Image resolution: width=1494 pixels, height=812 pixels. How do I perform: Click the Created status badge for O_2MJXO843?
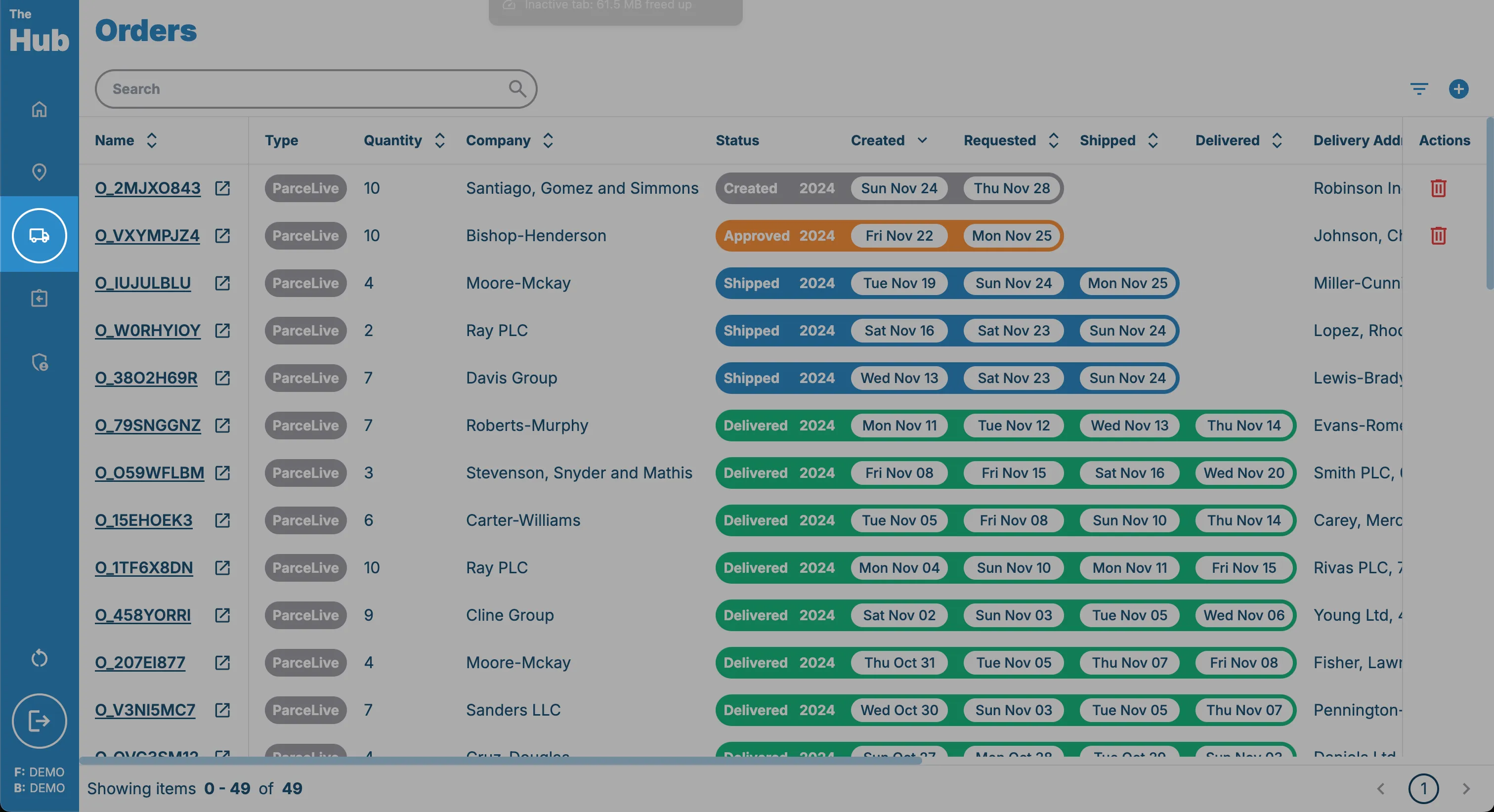coord(750,188)
